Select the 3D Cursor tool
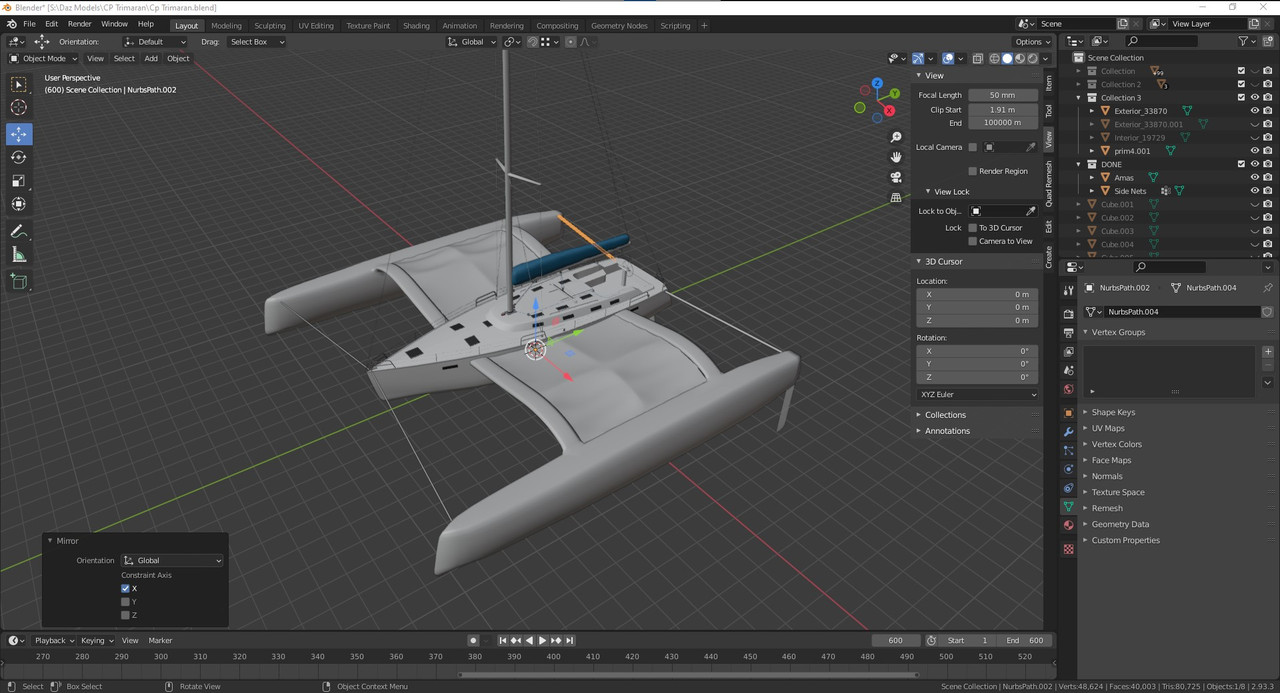 tap(19, 108)
